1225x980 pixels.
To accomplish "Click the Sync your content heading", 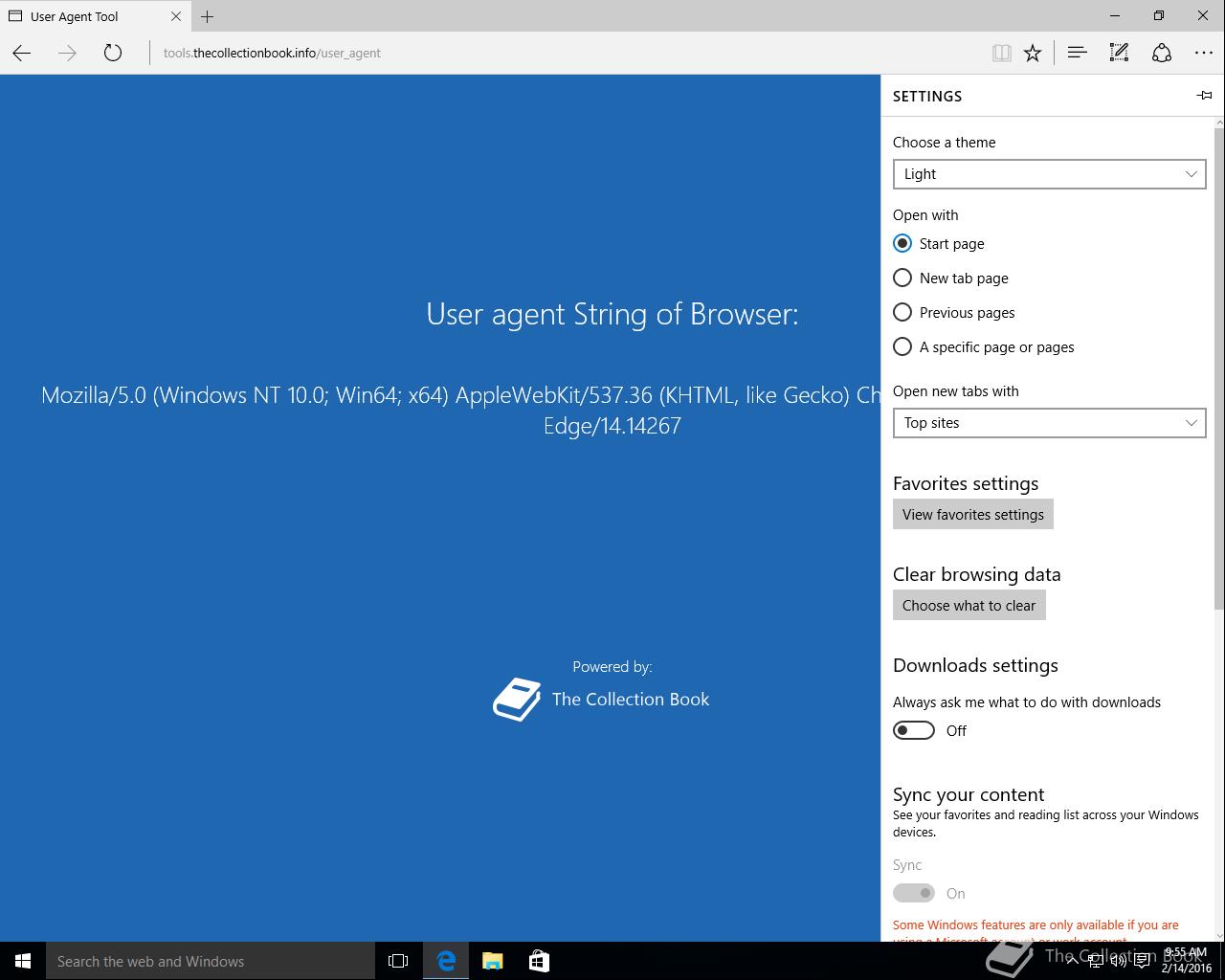I will point(969,794).
